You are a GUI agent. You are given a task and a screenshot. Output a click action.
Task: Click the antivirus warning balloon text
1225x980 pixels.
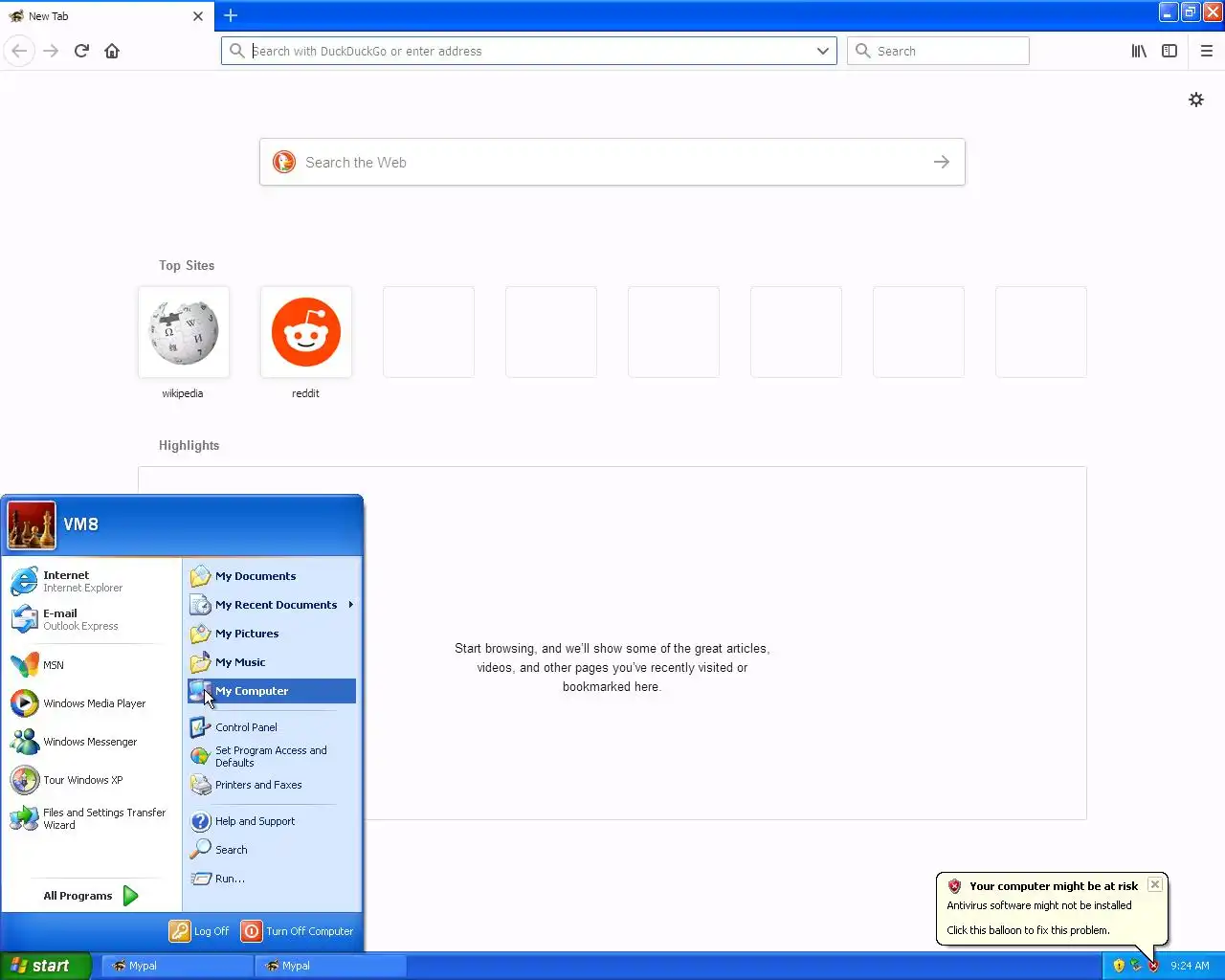1039,905
